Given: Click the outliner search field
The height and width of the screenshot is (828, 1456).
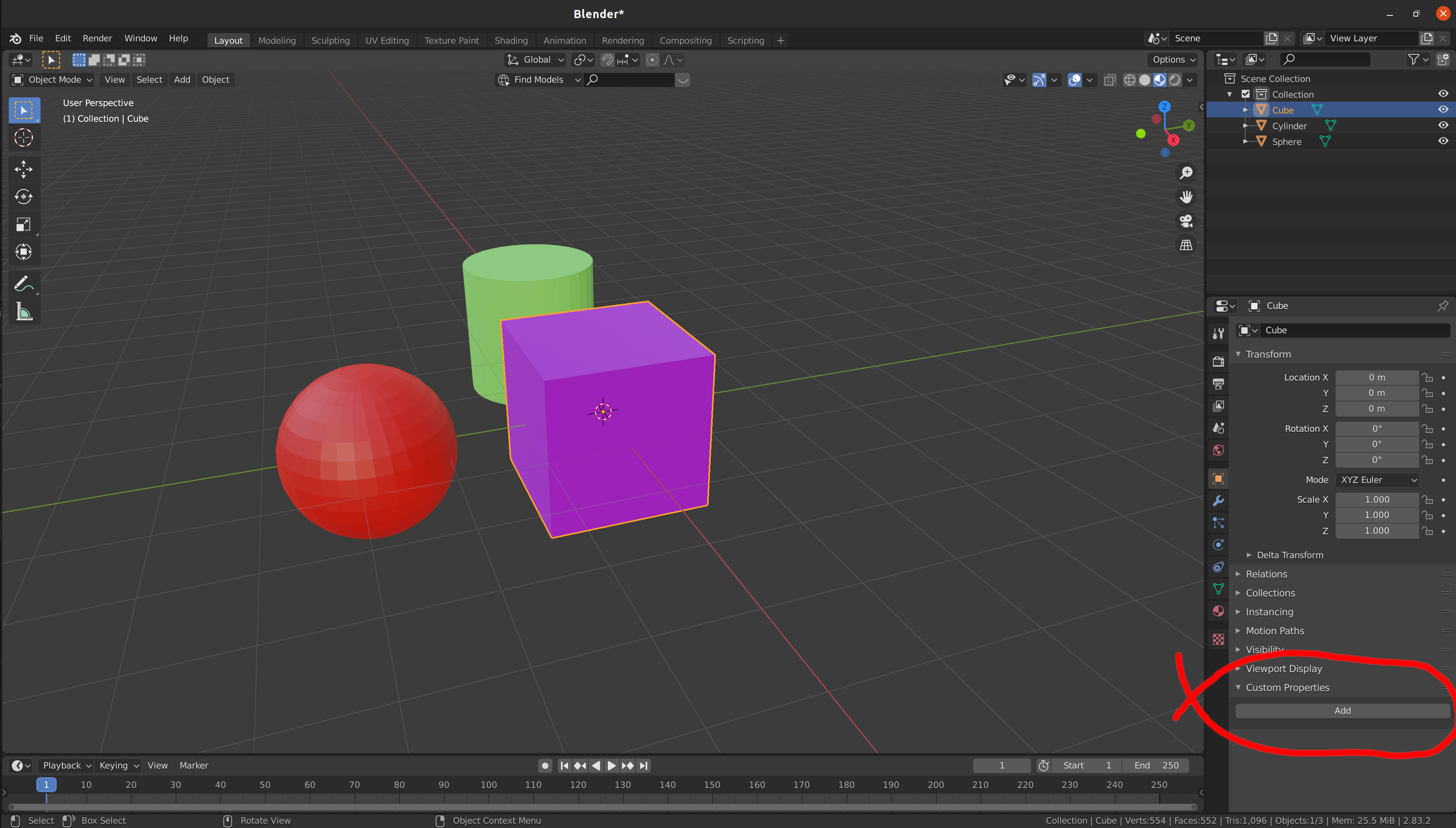Looking at the screenshot, I should tap(1325, 59).
